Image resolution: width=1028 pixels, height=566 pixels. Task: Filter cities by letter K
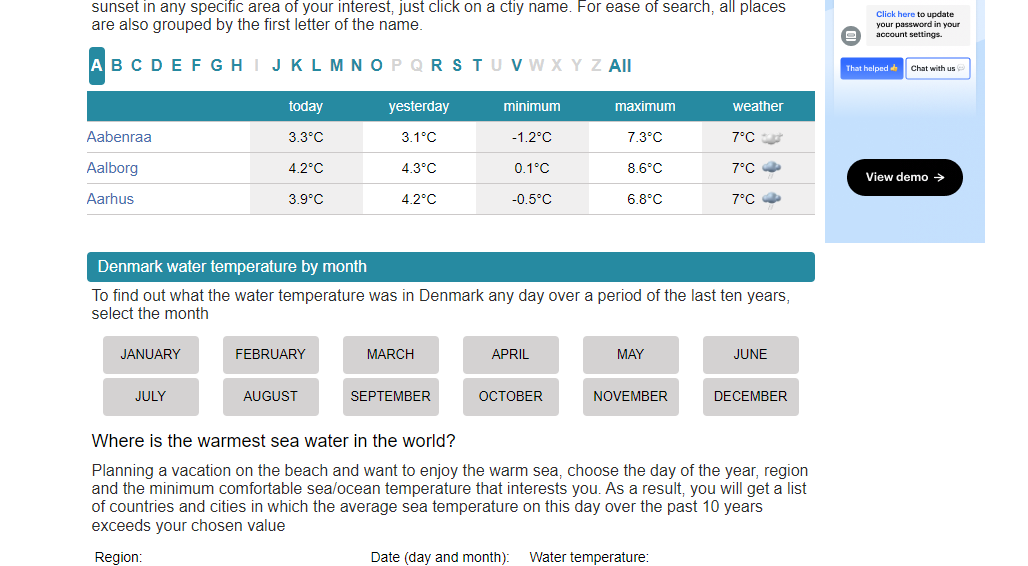pos(297,66)
